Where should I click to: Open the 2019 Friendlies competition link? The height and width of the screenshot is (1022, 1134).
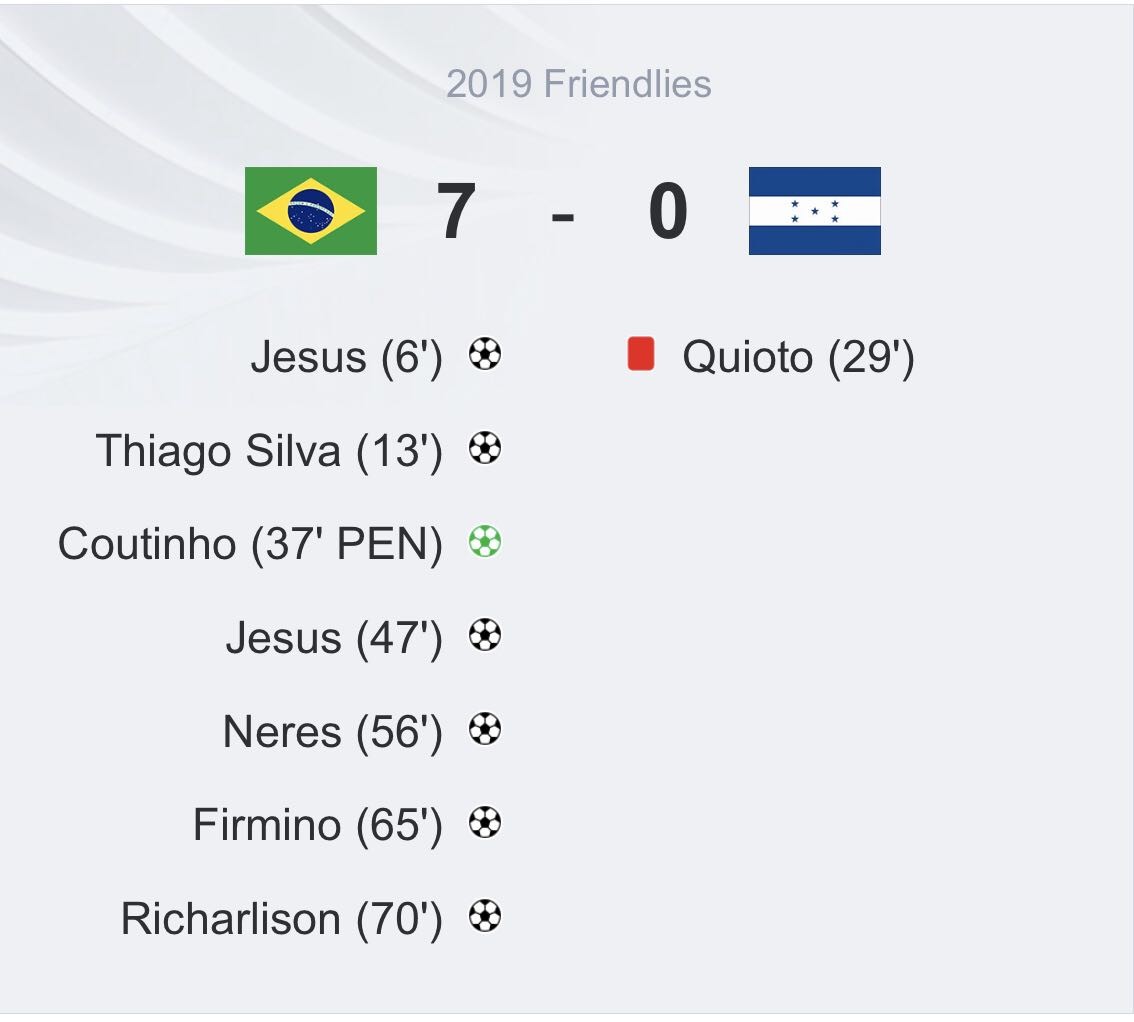tap(579, 84)
